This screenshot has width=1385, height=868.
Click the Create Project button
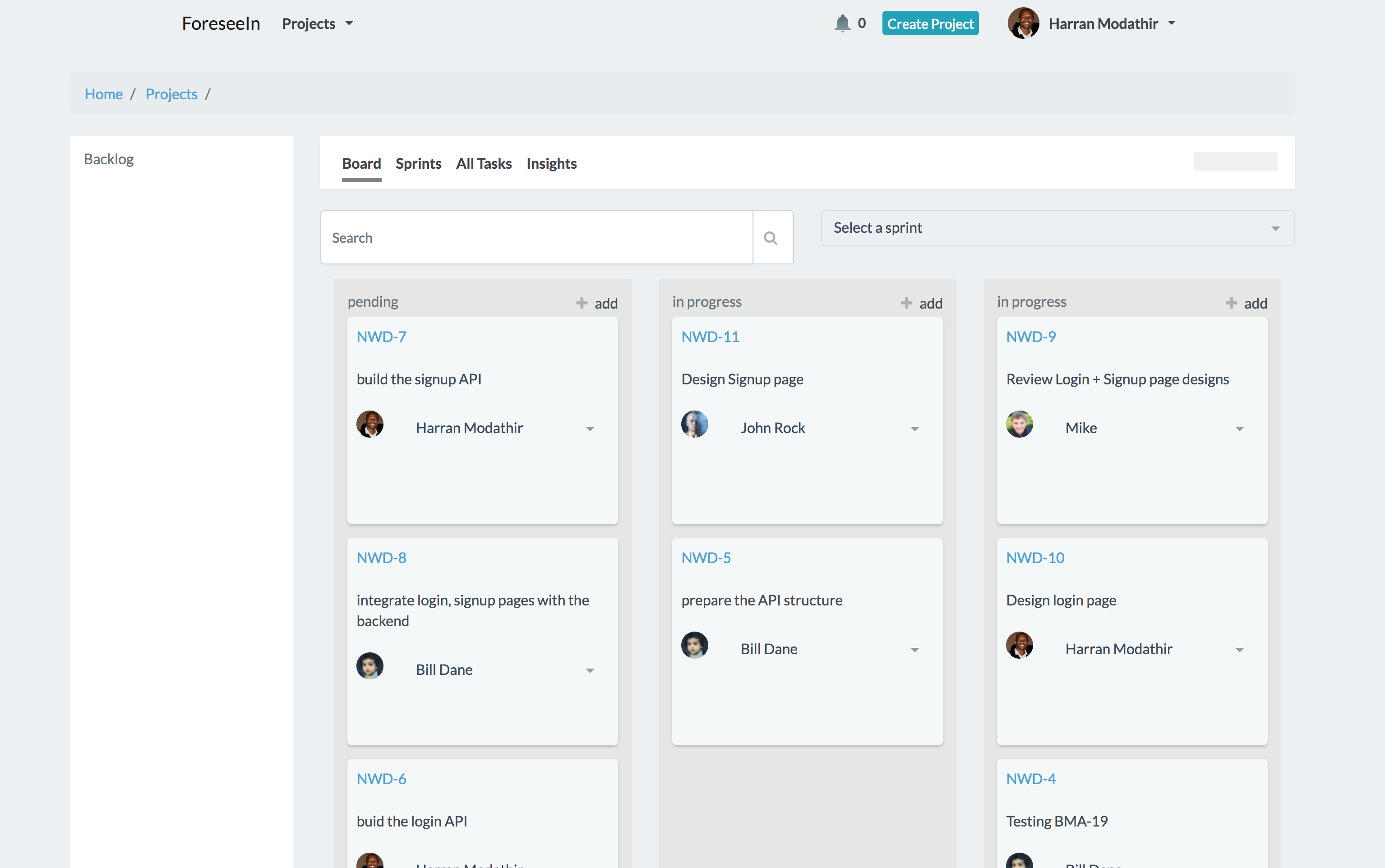point(930,23)
